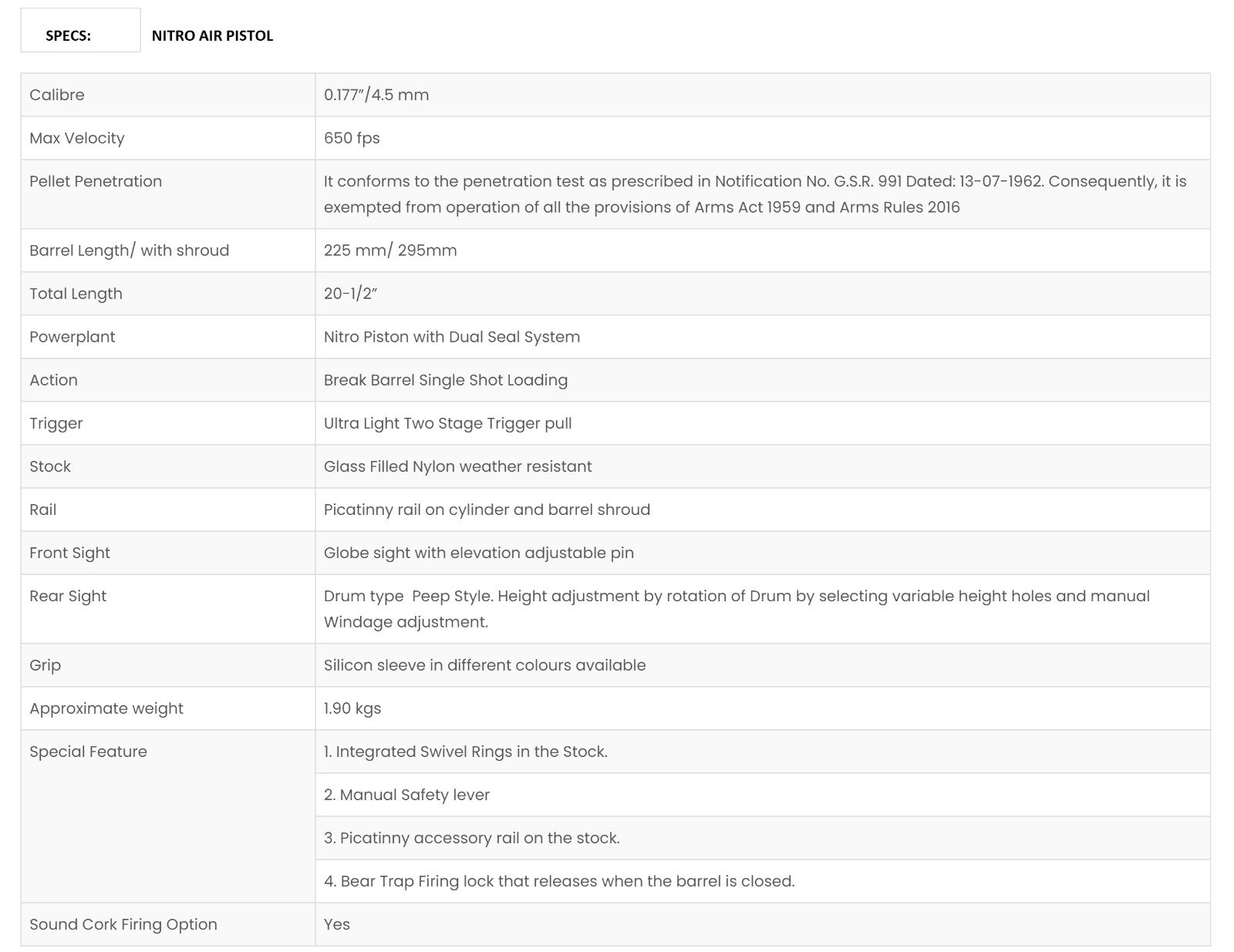Click the 225 mm/ 295mm barrel length value
This screenshot has height=952, width=1234.
pos(390,251)
